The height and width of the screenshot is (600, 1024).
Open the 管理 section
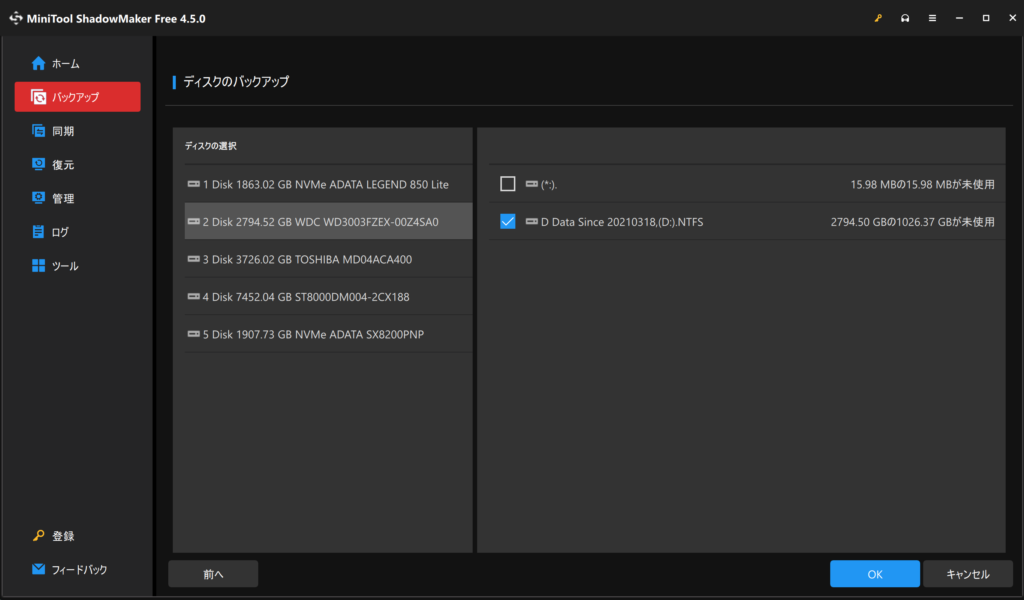click(78, 198)
